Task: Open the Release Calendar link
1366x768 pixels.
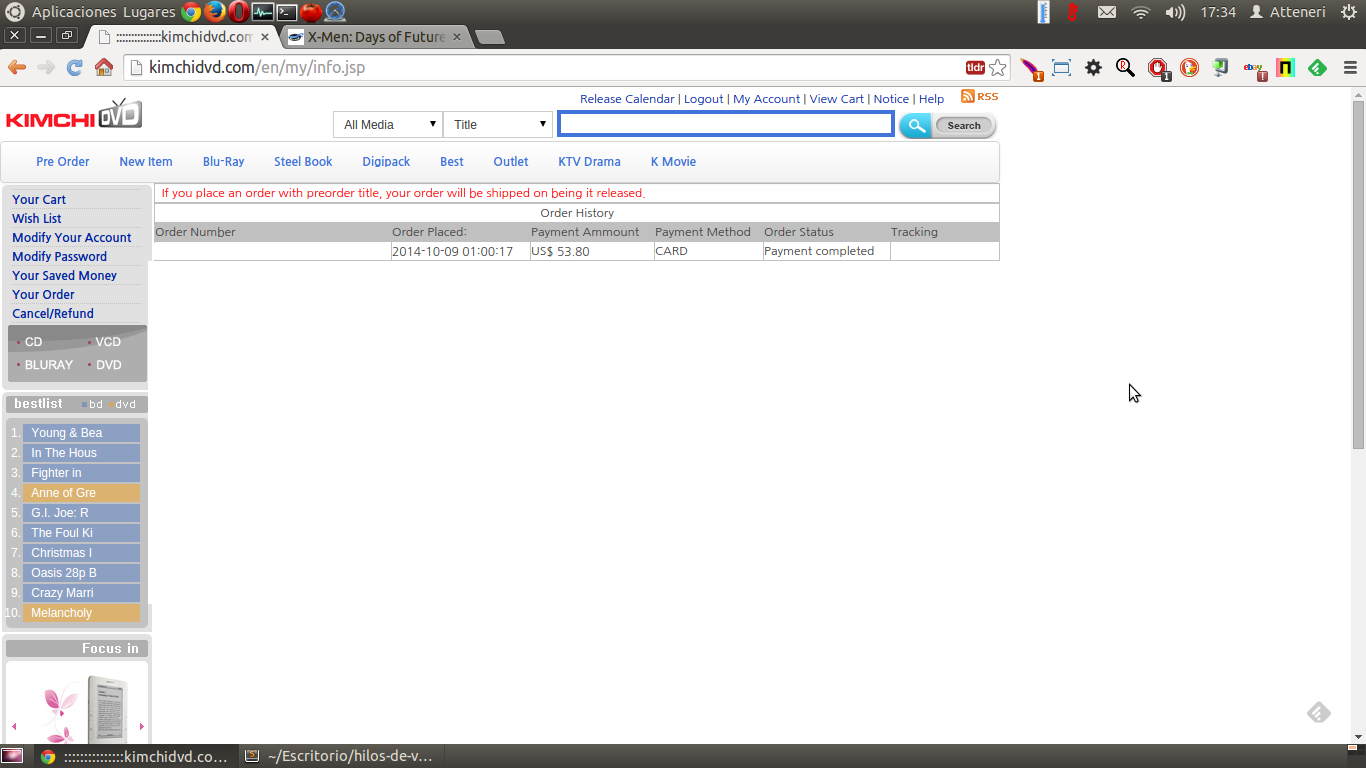Action: (627, 99)
